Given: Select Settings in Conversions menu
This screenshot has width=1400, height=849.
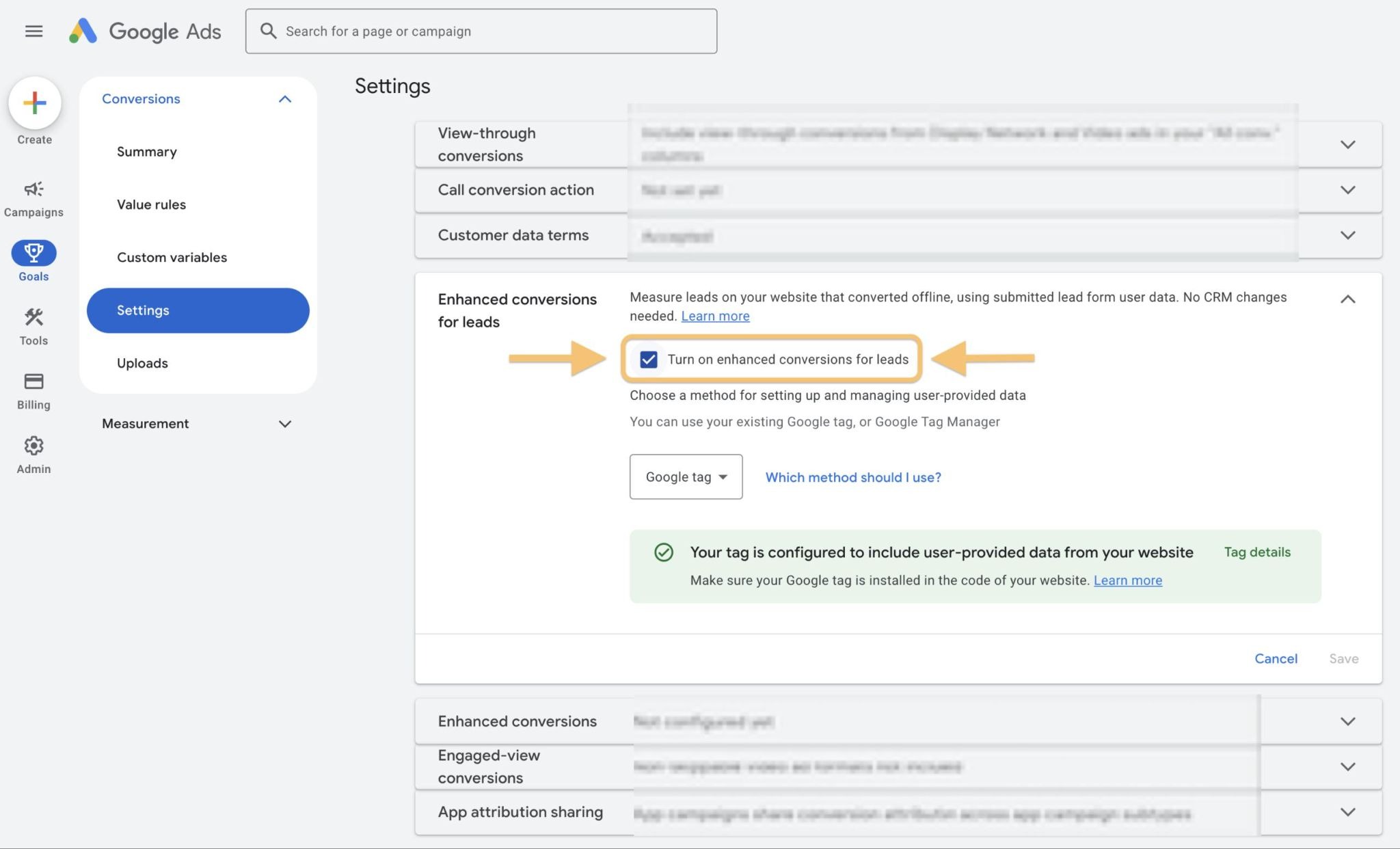Looking at the screenshot, I should click(198, 310).
